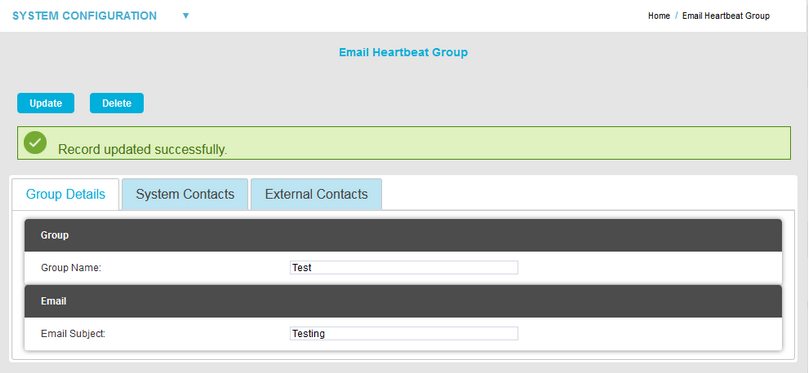Click the Update button
This screenshot has height=373, width=809.
pos(45,103)
